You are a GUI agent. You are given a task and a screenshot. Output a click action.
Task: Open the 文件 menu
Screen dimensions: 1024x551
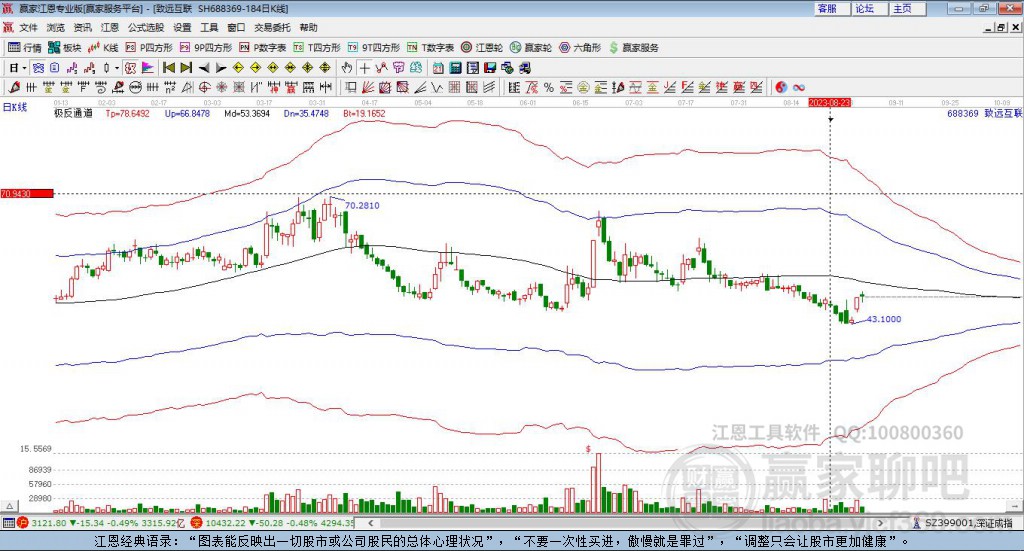pyautogui.click(x=28, y=27)
